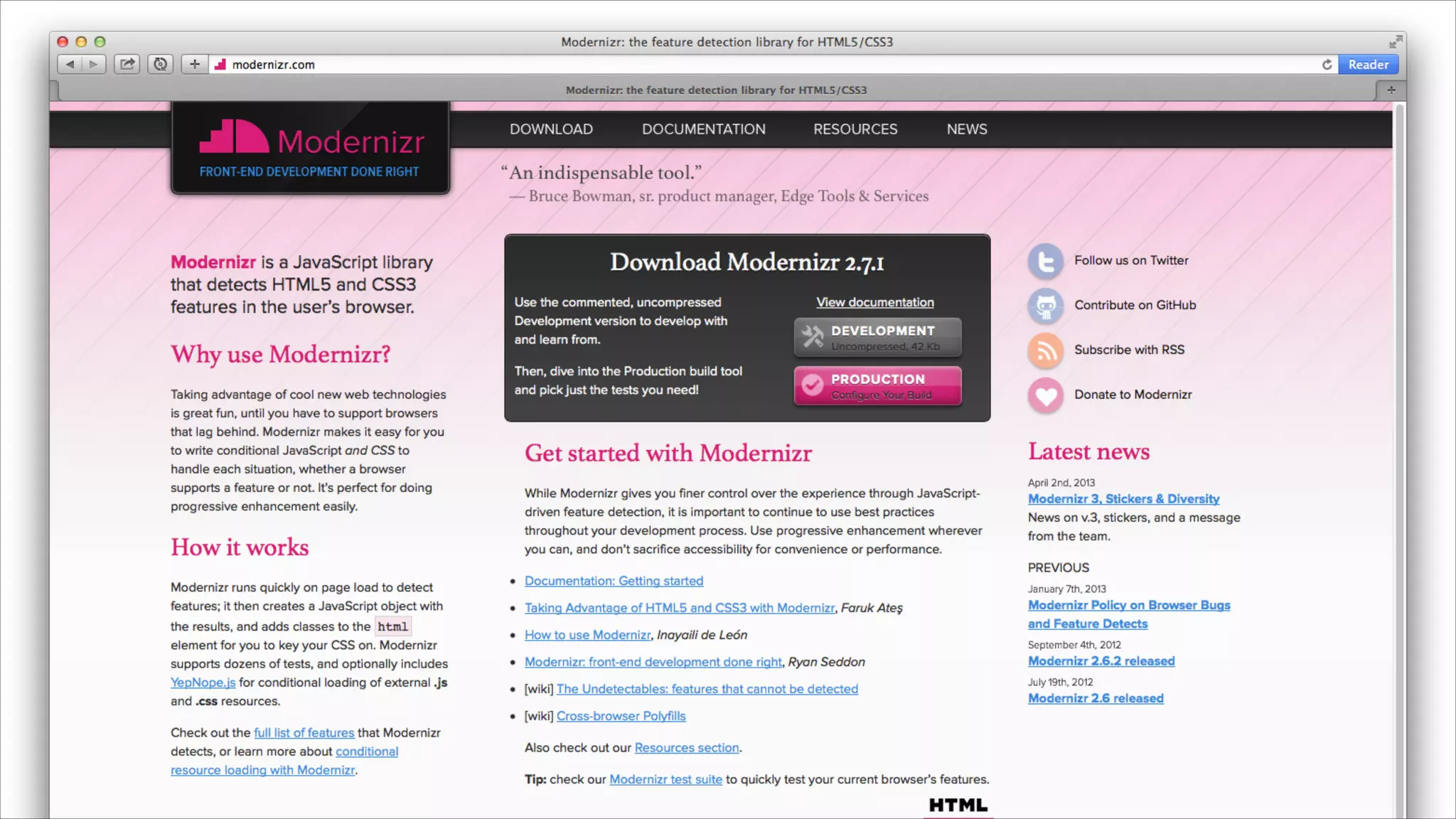
Task: Click the Safari share button icon
Action: (x=127, y=64)
